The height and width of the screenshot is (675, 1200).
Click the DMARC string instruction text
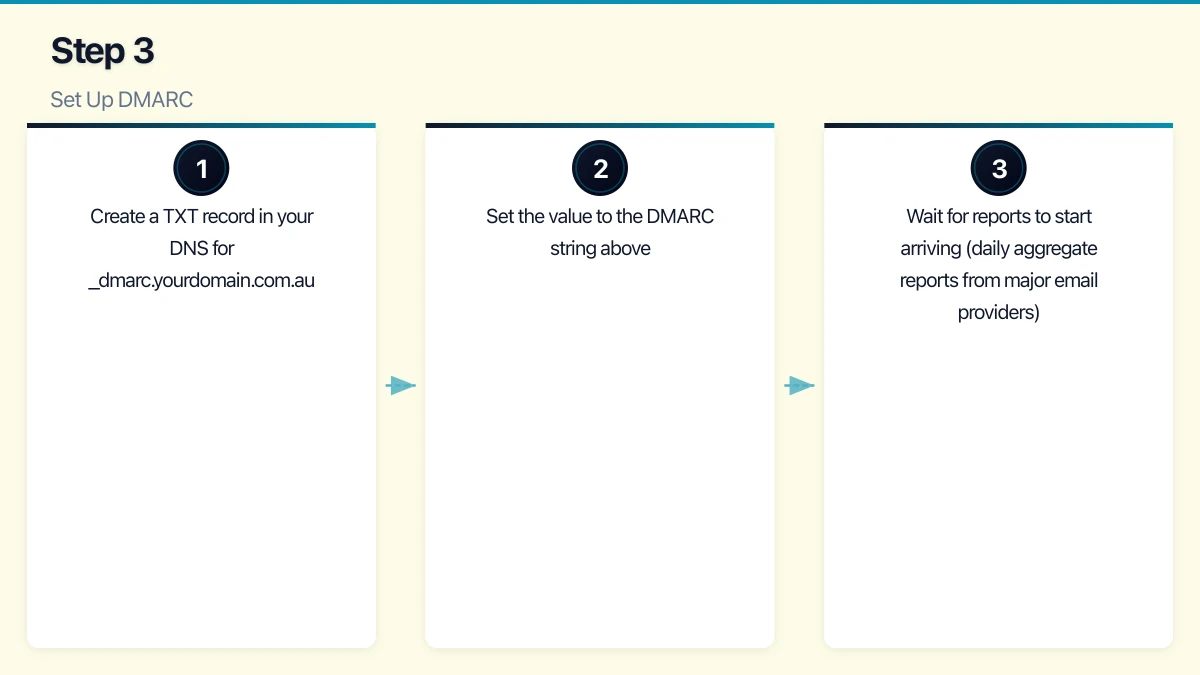[x=599, y=232]
